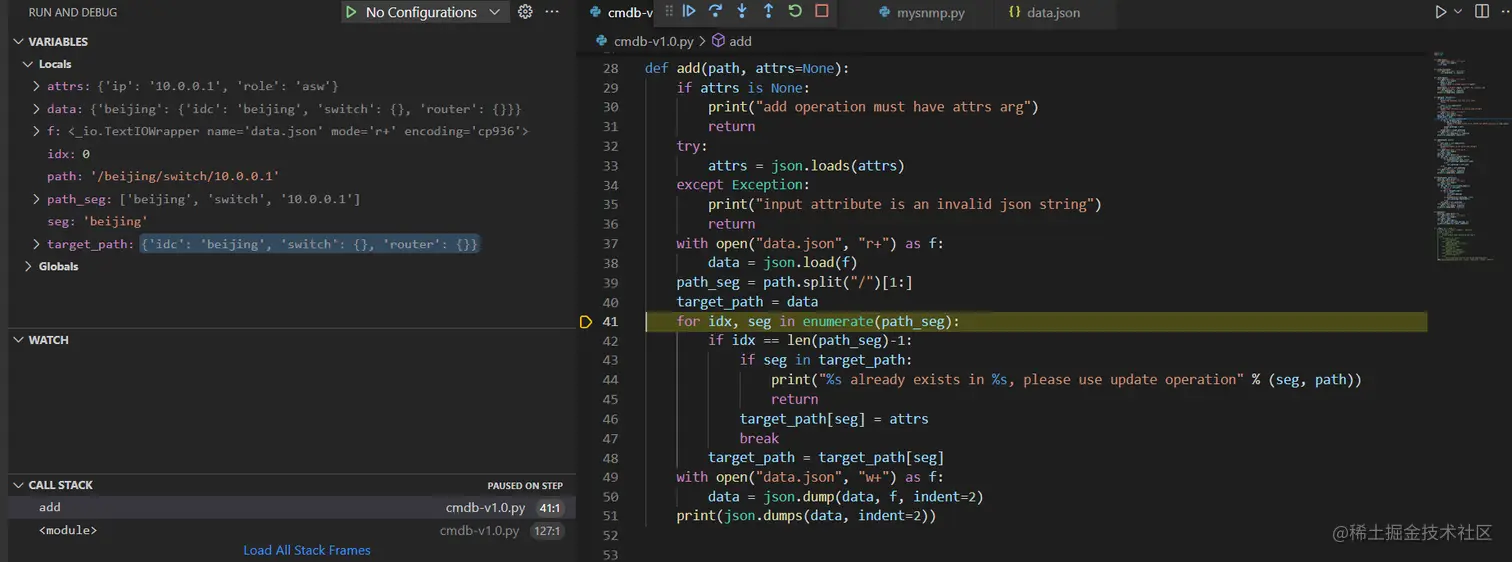Click 41:1 badge on add frame
The height and width of the screenshot is (562, 1512).
tap(550, 508)
